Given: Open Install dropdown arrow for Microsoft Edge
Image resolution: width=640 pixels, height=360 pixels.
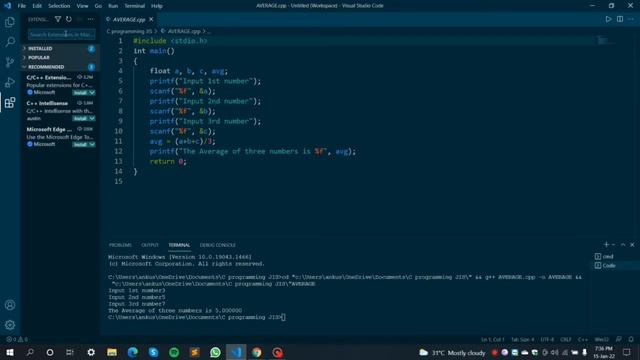Looking at the screenshot, I should pyautogui.click(x=92, y=144).
